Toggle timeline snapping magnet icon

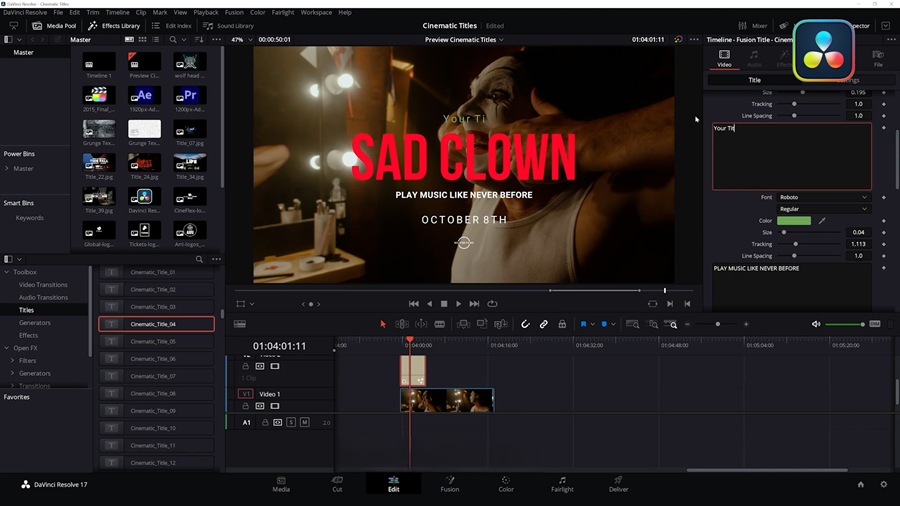tap(525, 324)
